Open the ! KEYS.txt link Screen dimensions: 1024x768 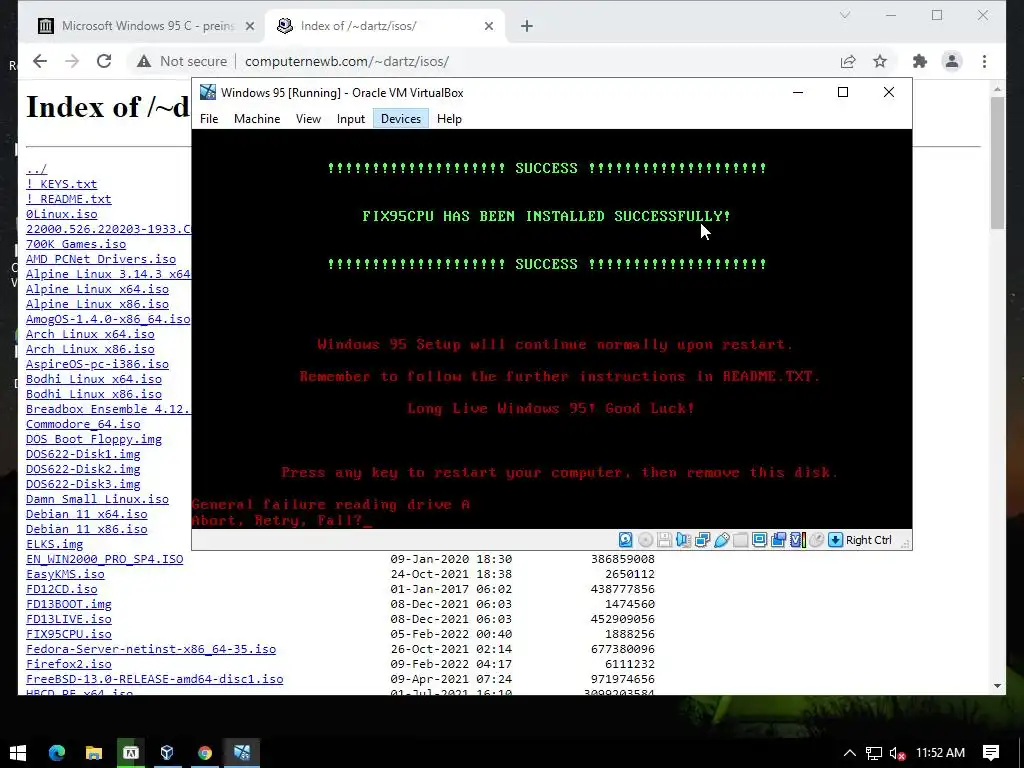(61, 184)
